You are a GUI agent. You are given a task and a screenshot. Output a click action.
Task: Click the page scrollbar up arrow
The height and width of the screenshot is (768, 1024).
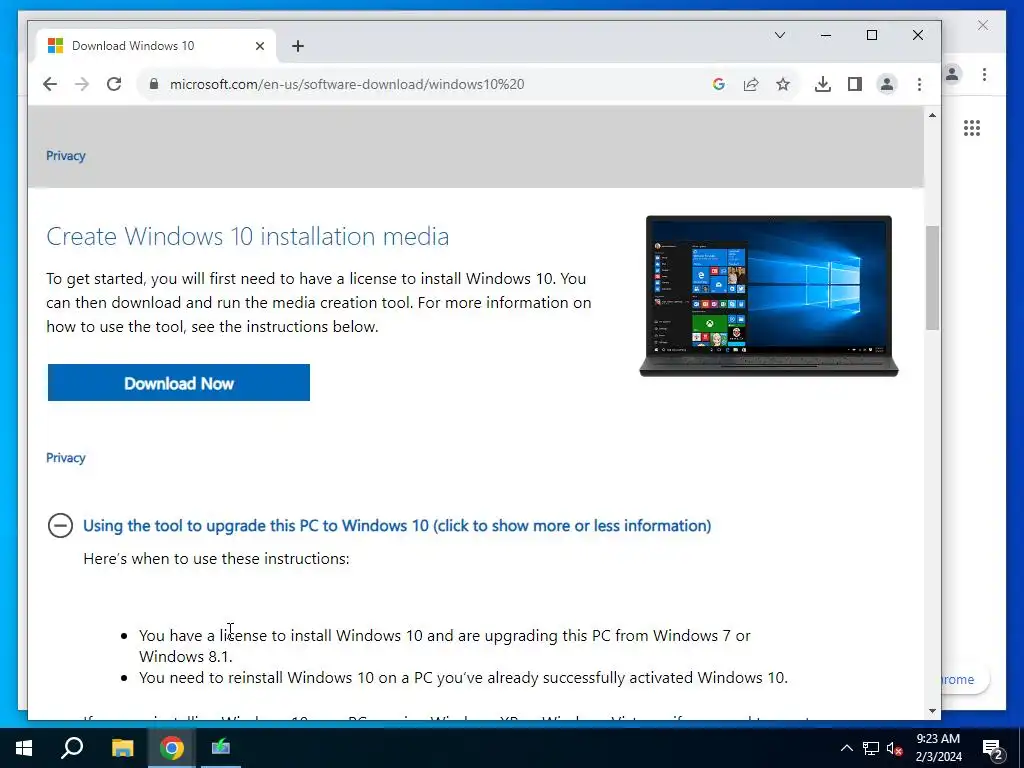tap(933, 116)
